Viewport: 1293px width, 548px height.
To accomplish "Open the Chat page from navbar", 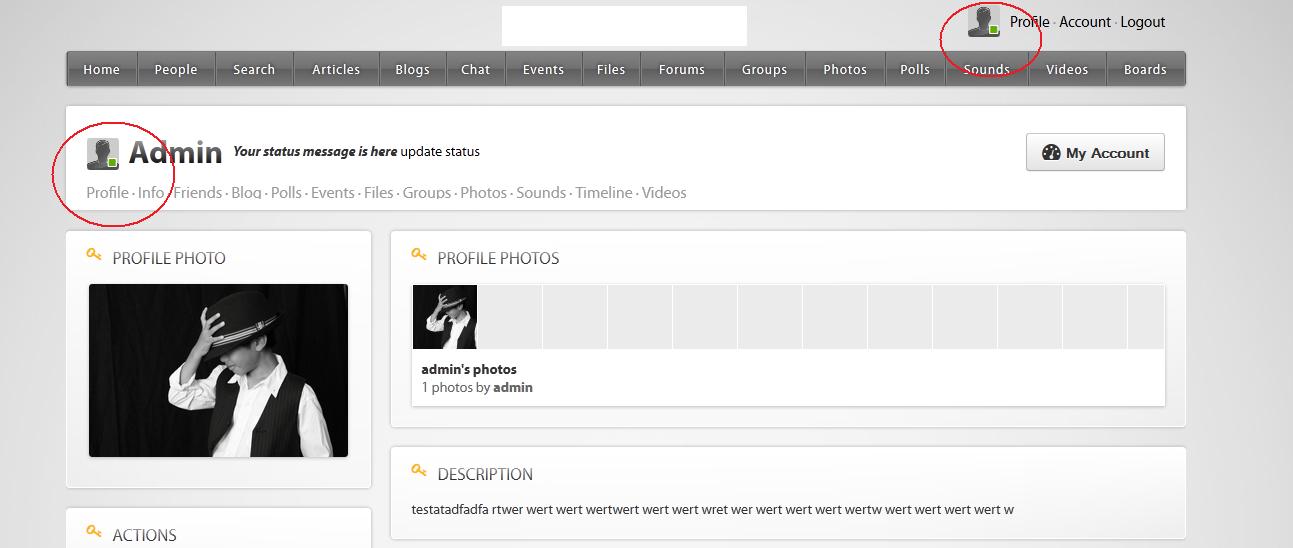I will [475, 70].
